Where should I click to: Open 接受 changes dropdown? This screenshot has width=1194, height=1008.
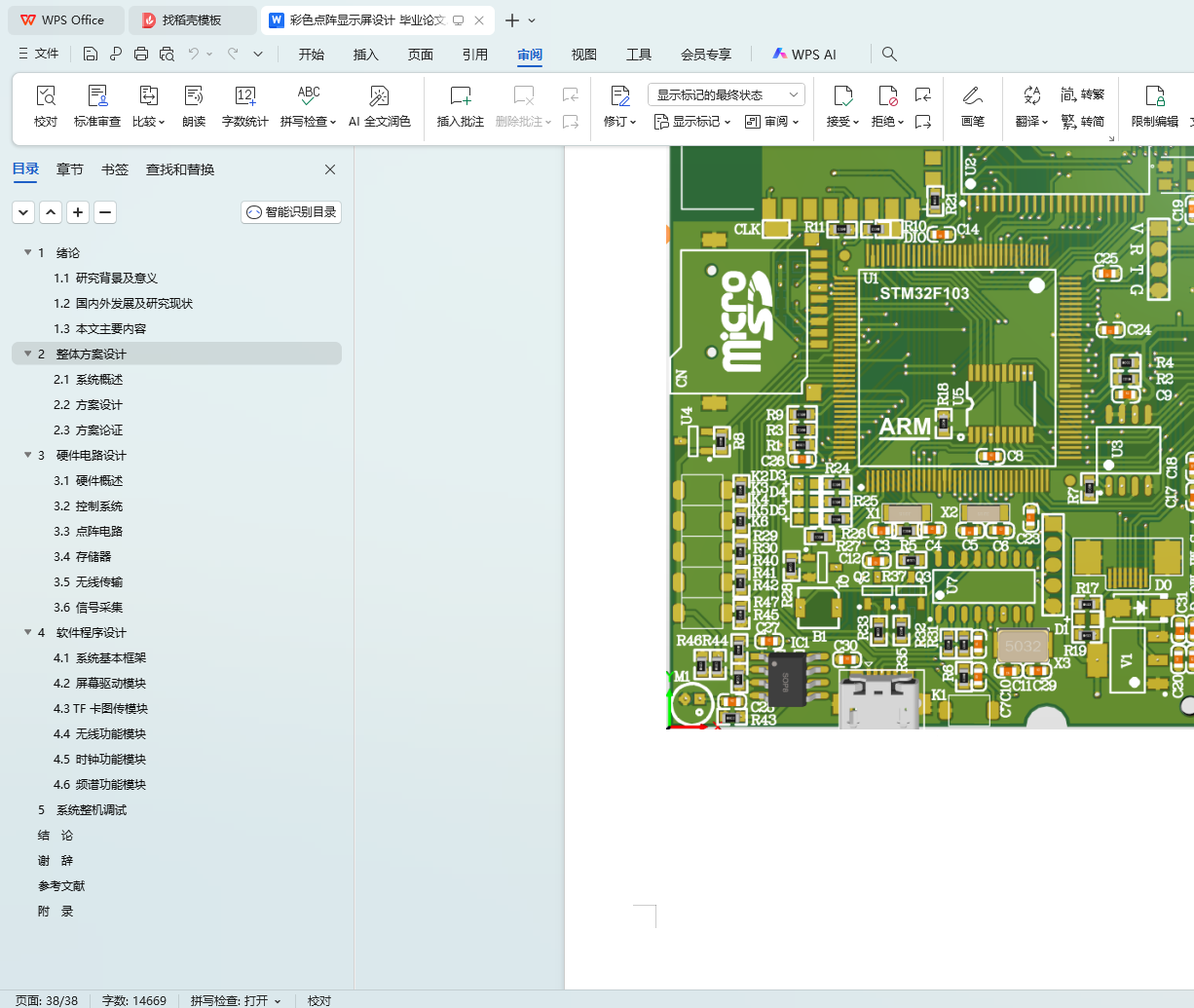pos(842,106)
